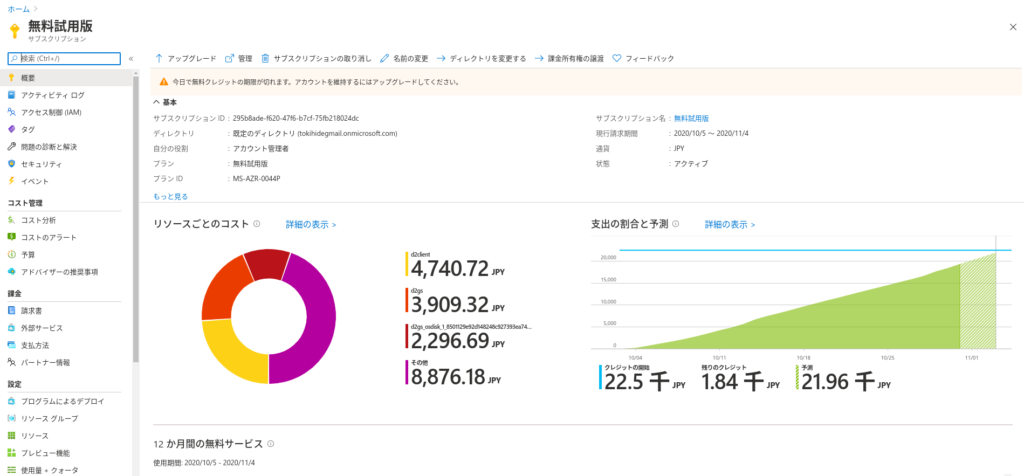
Task: Click the 外部サービス icon
Action: (12, 327)
